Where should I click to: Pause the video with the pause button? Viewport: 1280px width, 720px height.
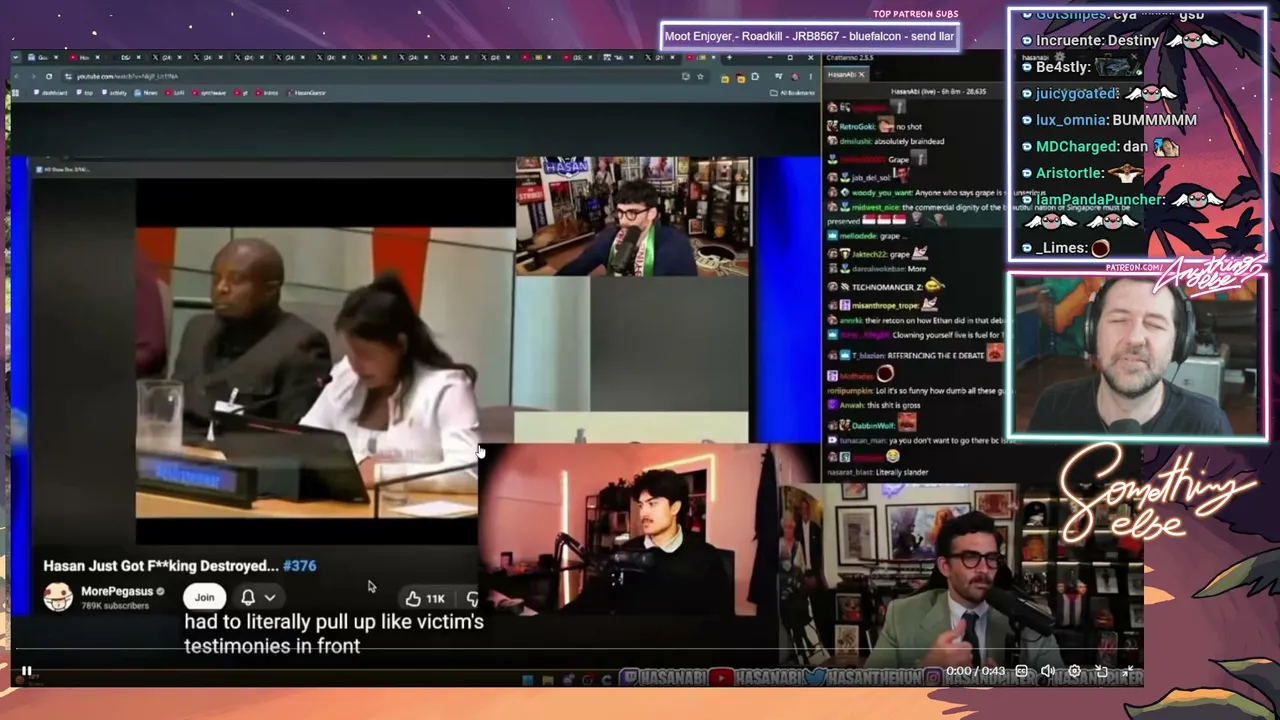(27, 671)
